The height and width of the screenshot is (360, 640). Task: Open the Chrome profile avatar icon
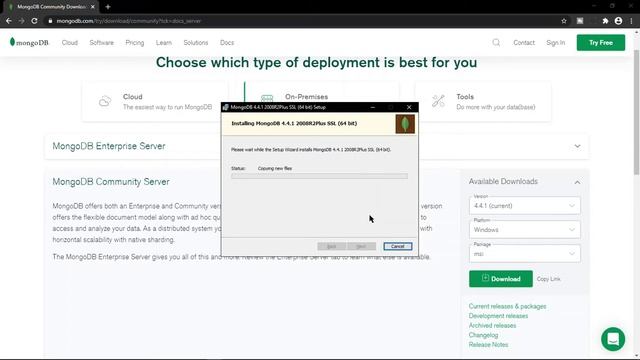tap(618, 21)
